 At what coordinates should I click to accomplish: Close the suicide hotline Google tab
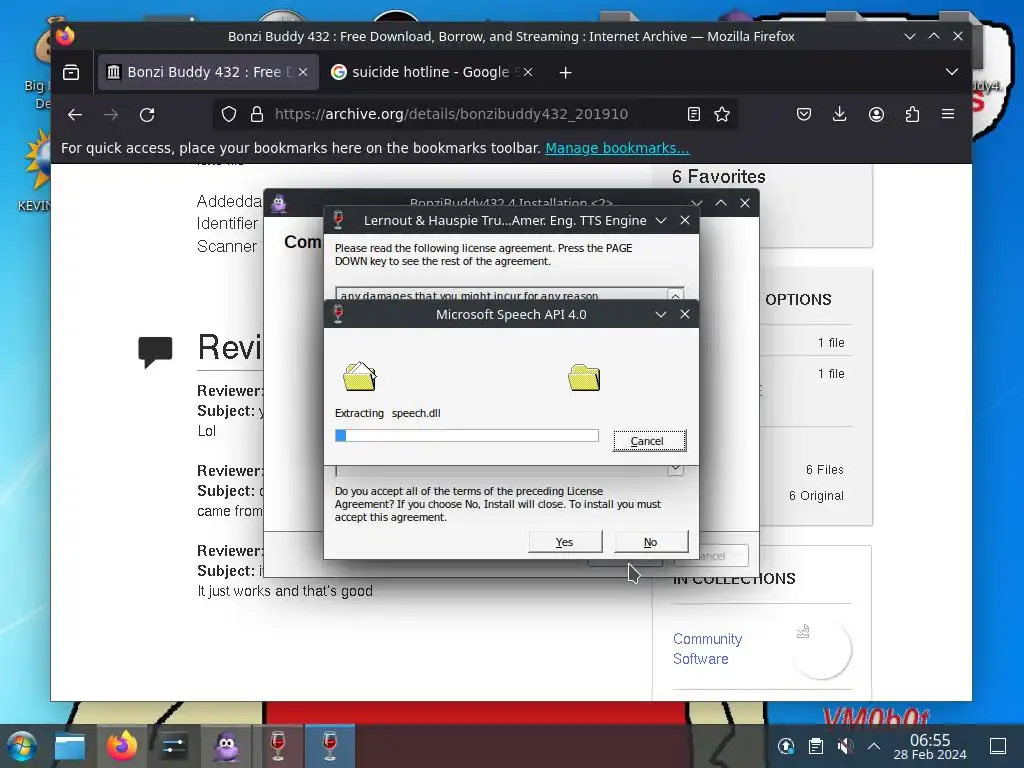point(528,72)
